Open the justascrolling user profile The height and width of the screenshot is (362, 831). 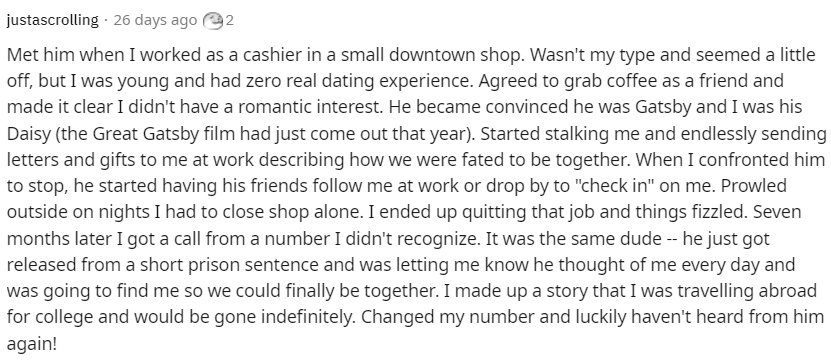click(x=52, y=21)
